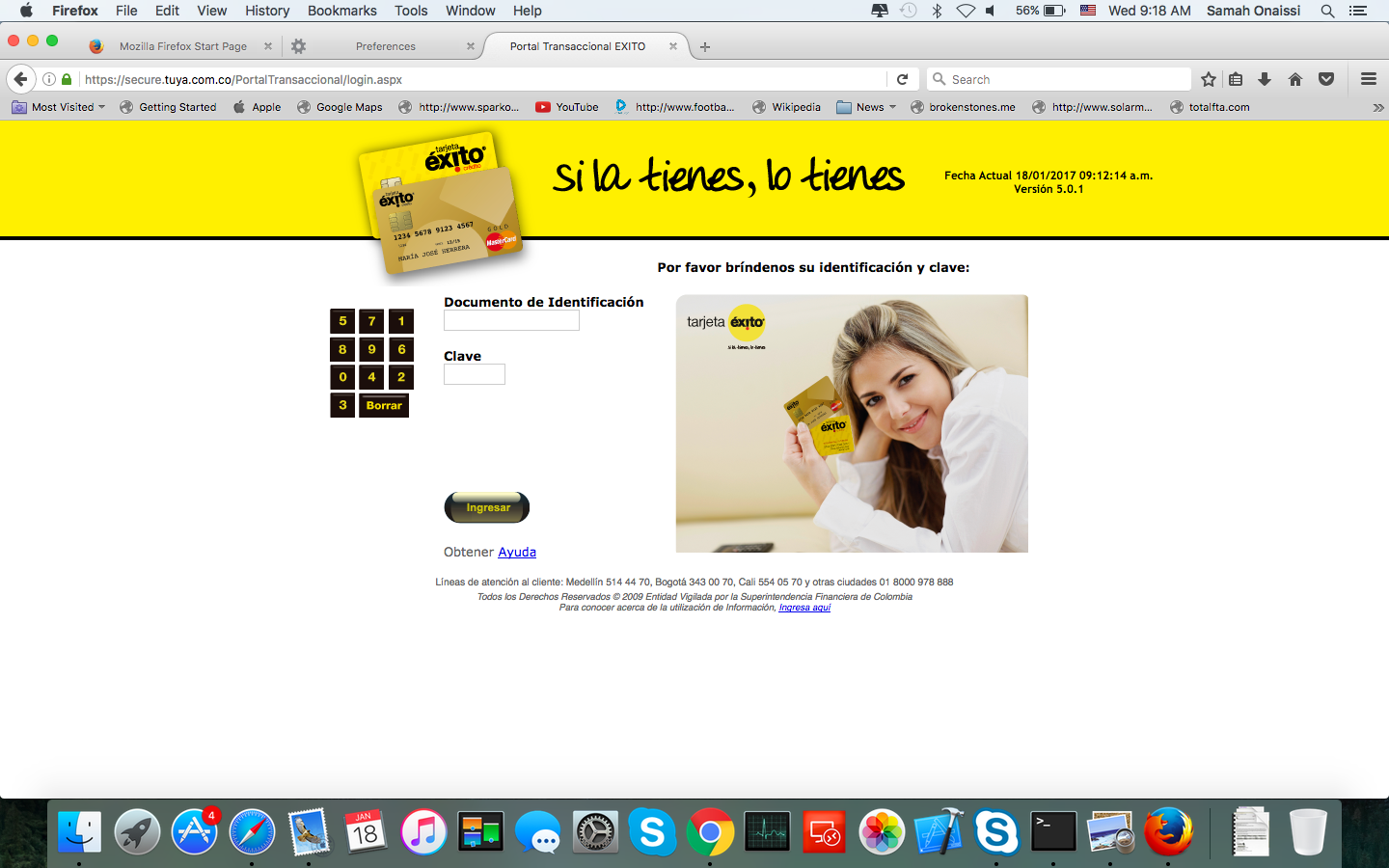Open the Ayuda help link
Image resolution: width=1389 pixels, height=868 pixels.
(x=517, y=552)
